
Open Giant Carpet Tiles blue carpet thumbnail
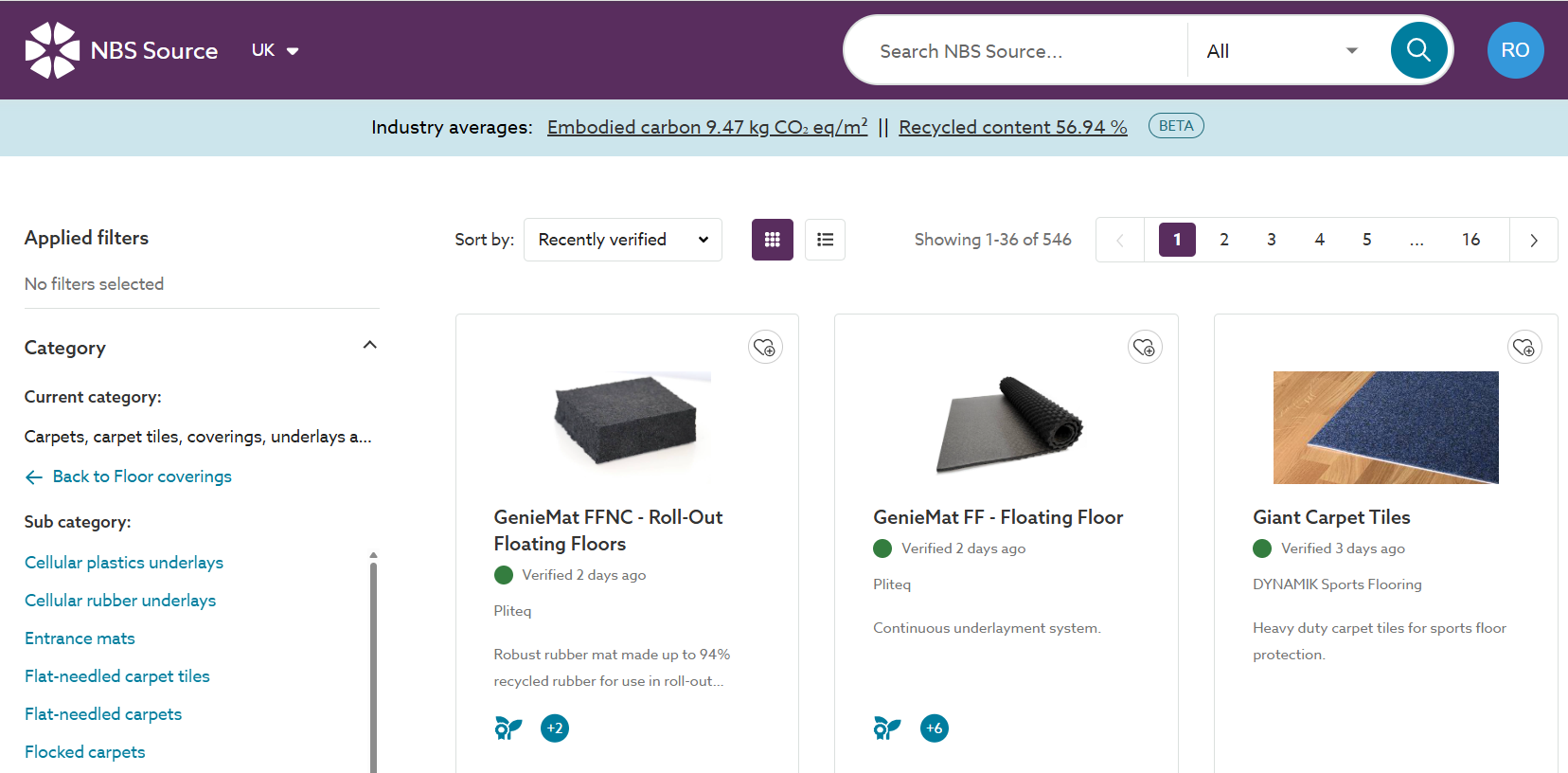coord(1386,427)
